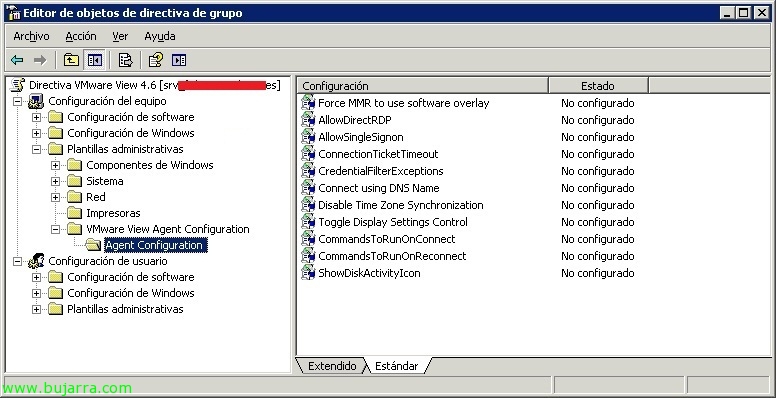
Task: Expand the Componentes de Windows node
Action: tap(55, 165)
